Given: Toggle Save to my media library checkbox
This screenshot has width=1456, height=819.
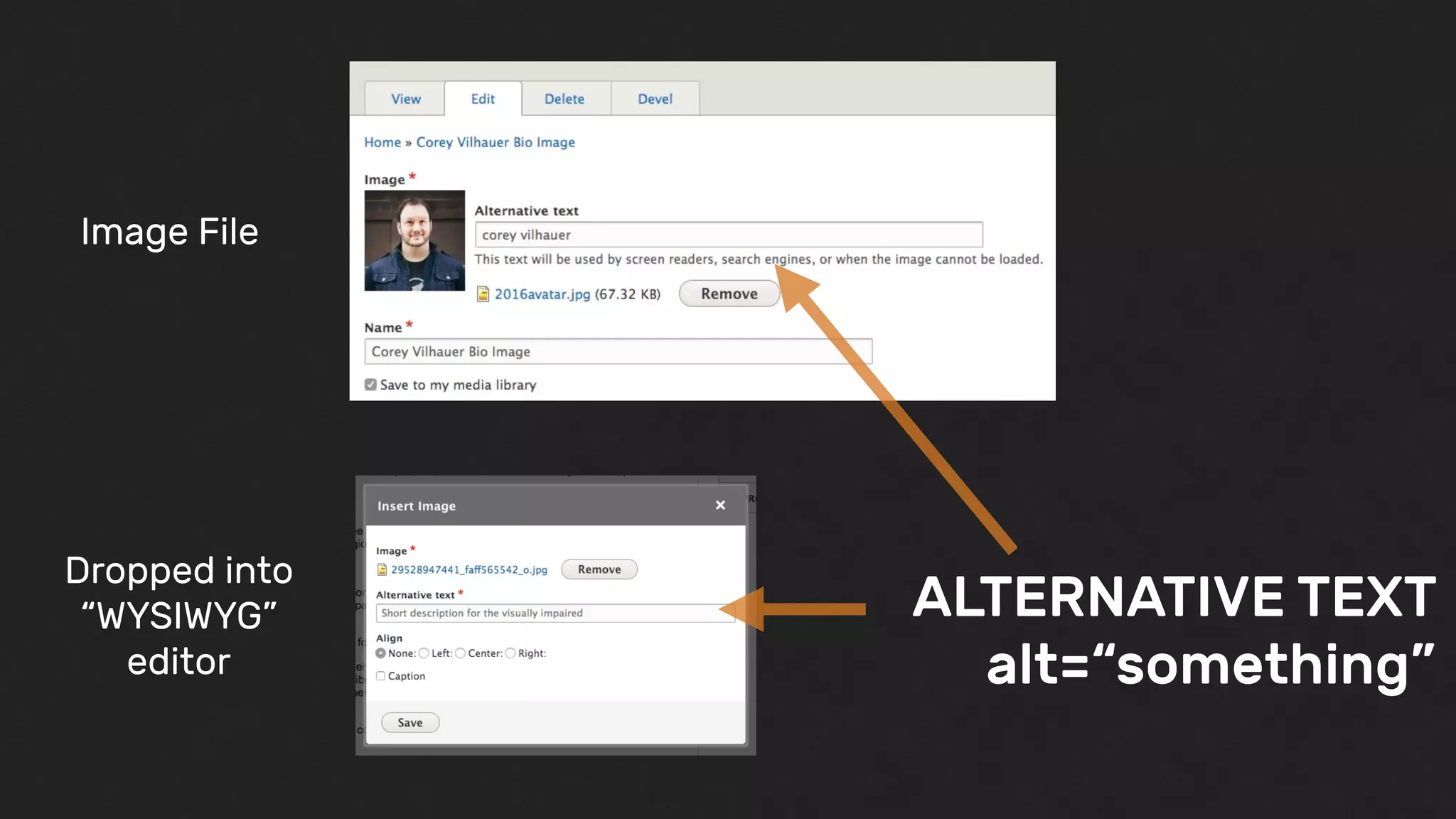Looking at the screenshot, I should click(370, 385).
